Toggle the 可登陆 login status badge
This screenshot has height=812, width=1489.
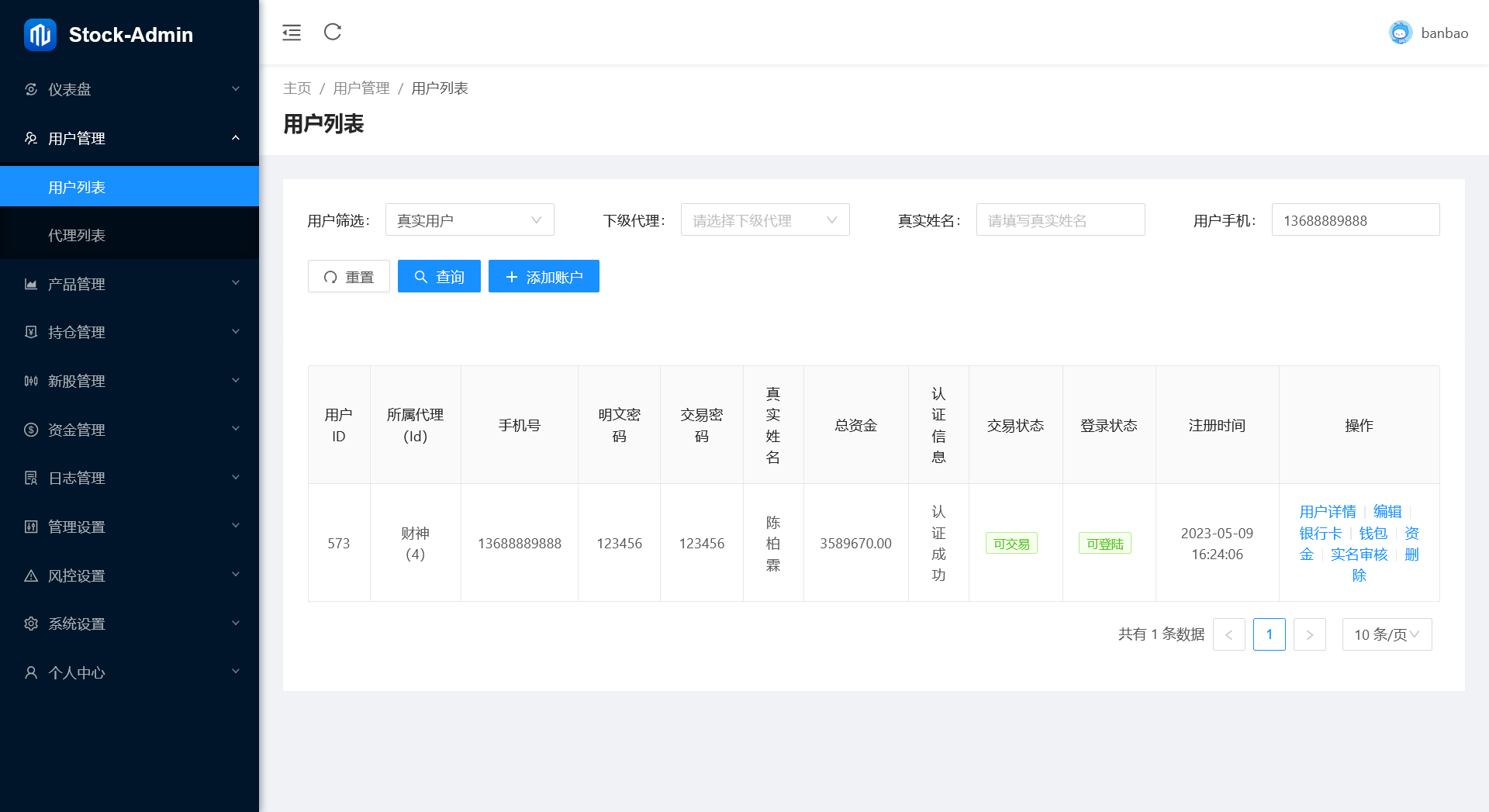coord(1104,543)
